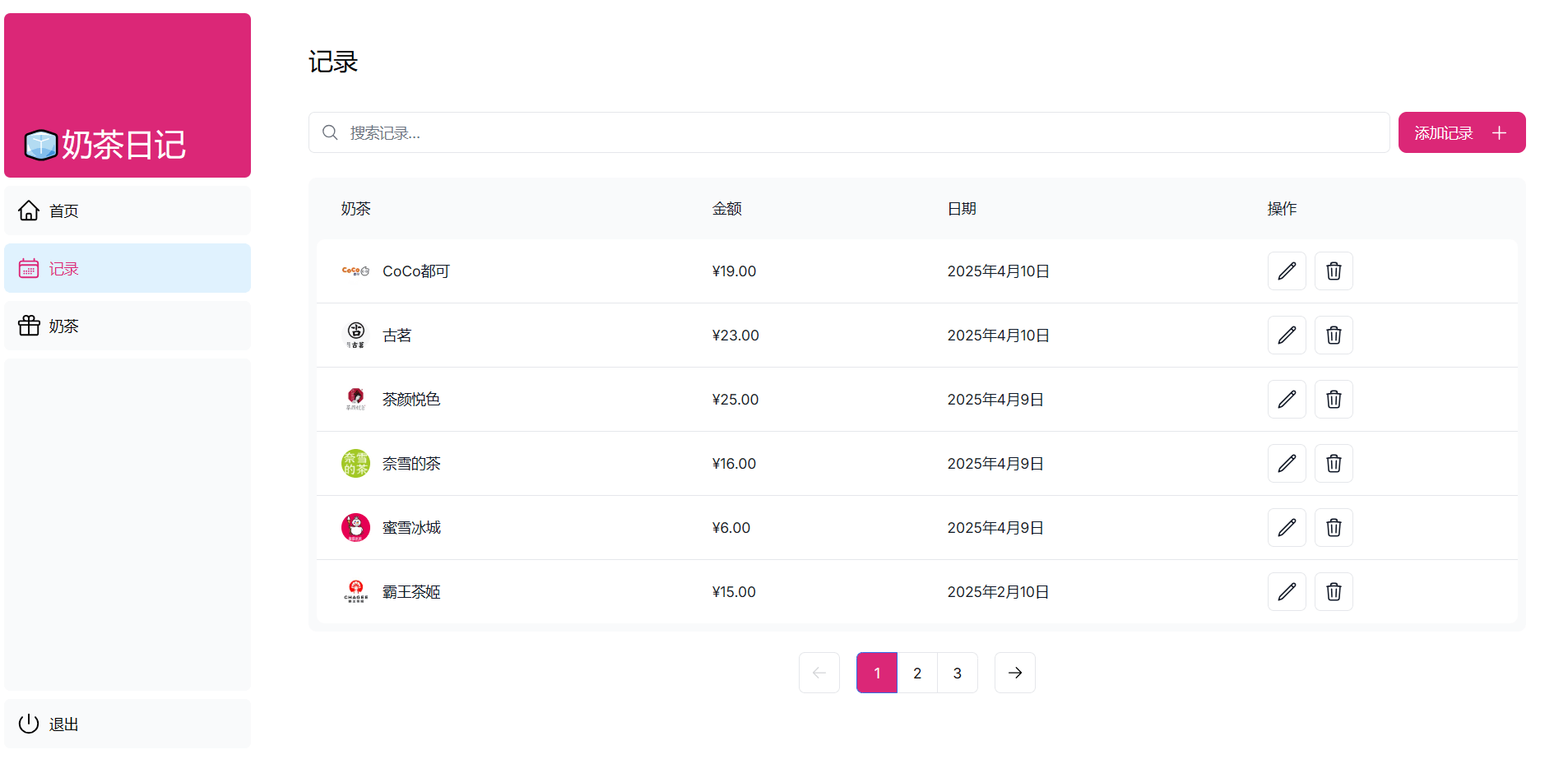
Task: Click the red 蜜雪冰城 snowman logo
Action: pos(355,527)
